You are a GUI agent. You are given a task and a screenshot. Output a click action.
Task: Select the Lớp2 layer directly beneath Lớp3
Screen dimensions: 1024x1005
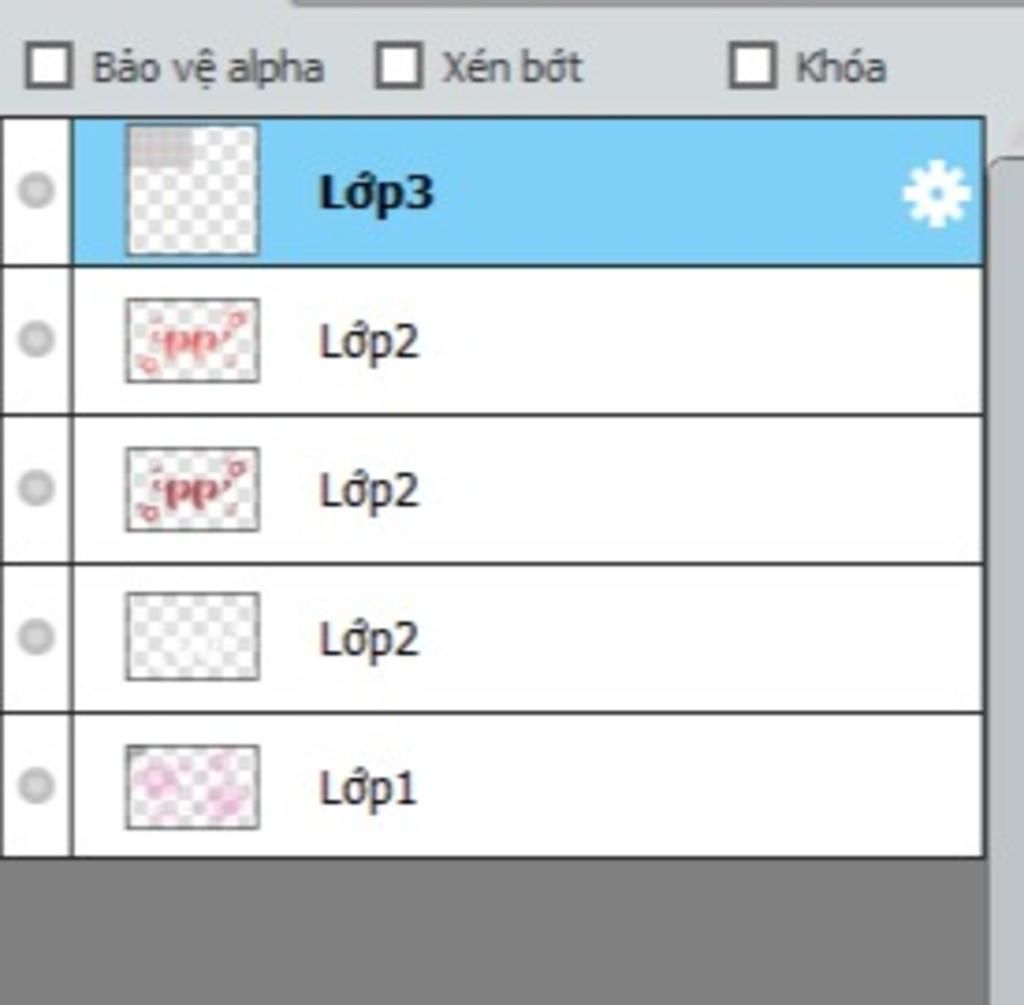point(528,340)
